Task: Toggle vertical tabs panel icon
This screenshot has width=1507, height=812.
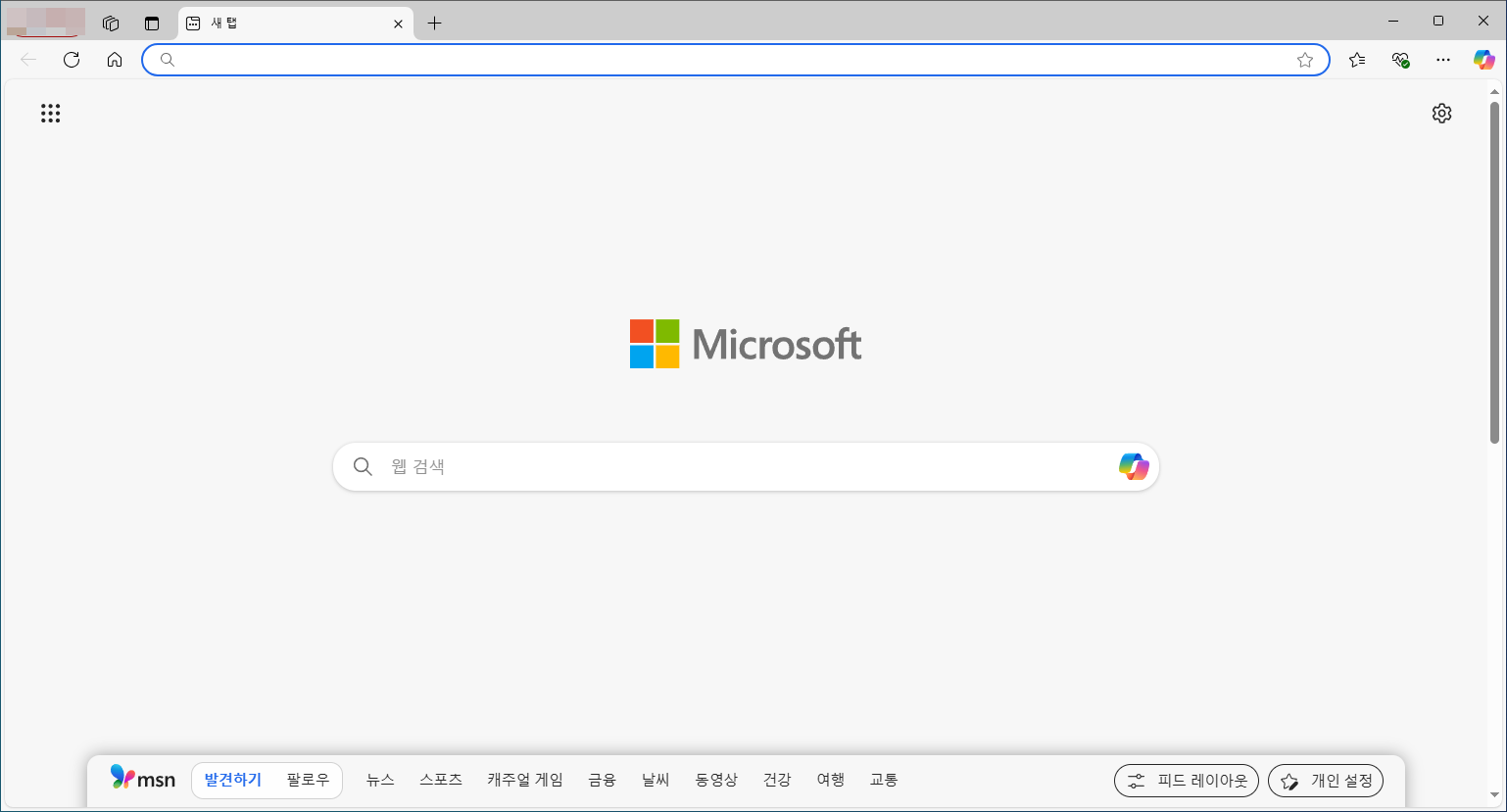Action: point(151,24)
